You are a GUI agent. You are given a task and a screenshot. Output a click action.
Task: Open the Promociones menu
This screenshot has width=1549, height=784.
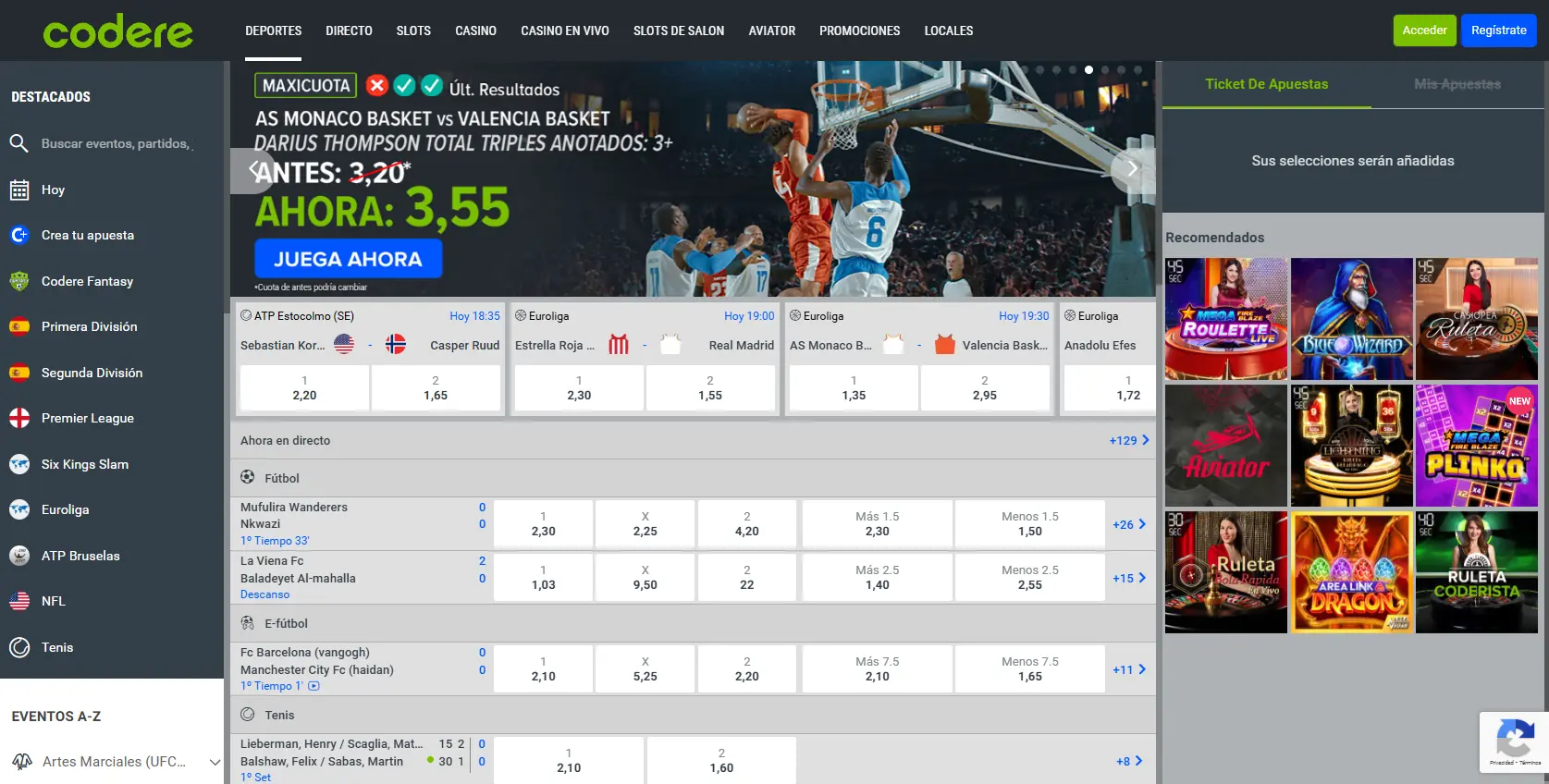click(x=860, y=31)
